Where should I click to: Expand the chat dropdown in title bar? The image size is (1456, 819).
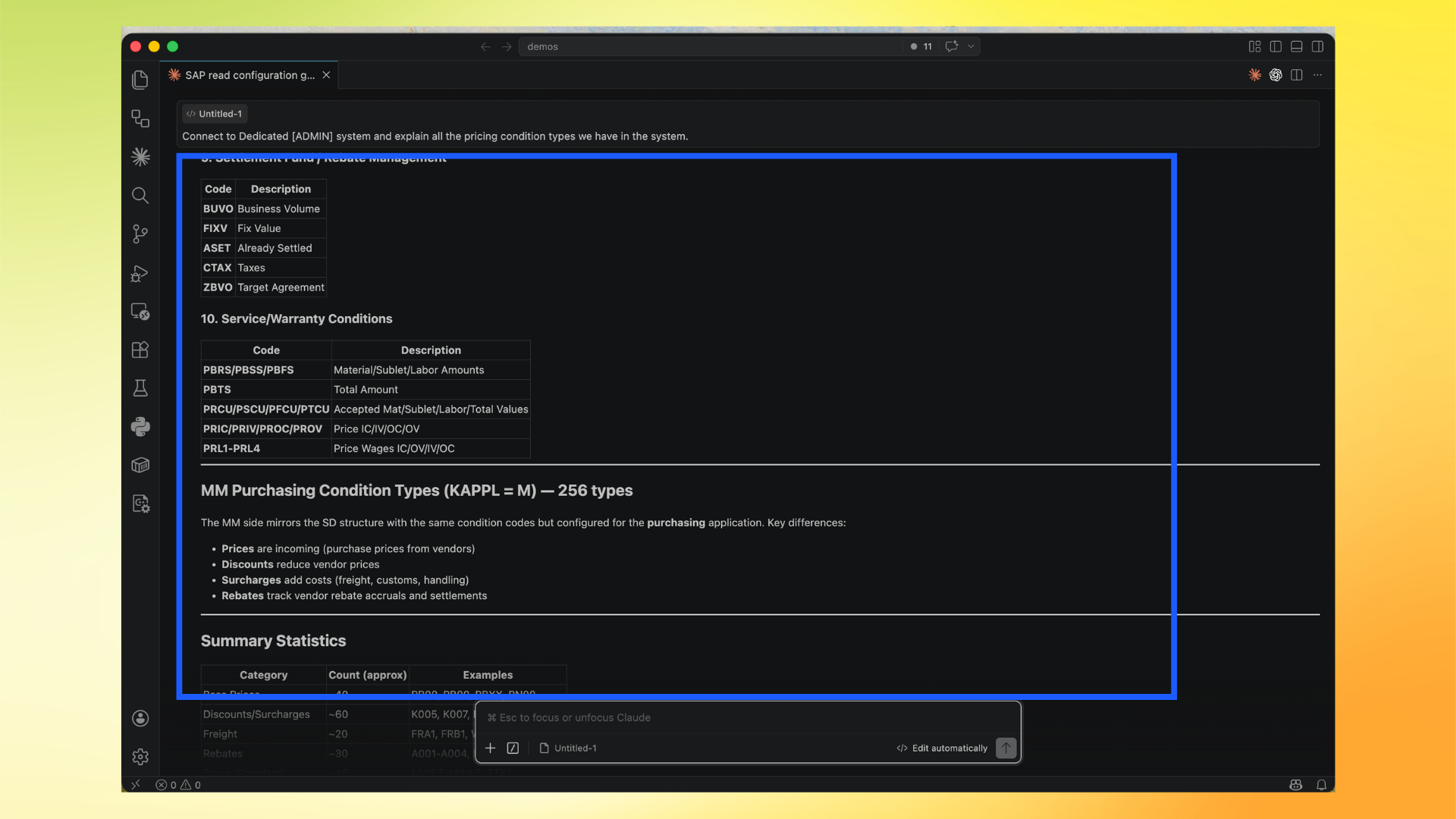[x=971, y=46]
